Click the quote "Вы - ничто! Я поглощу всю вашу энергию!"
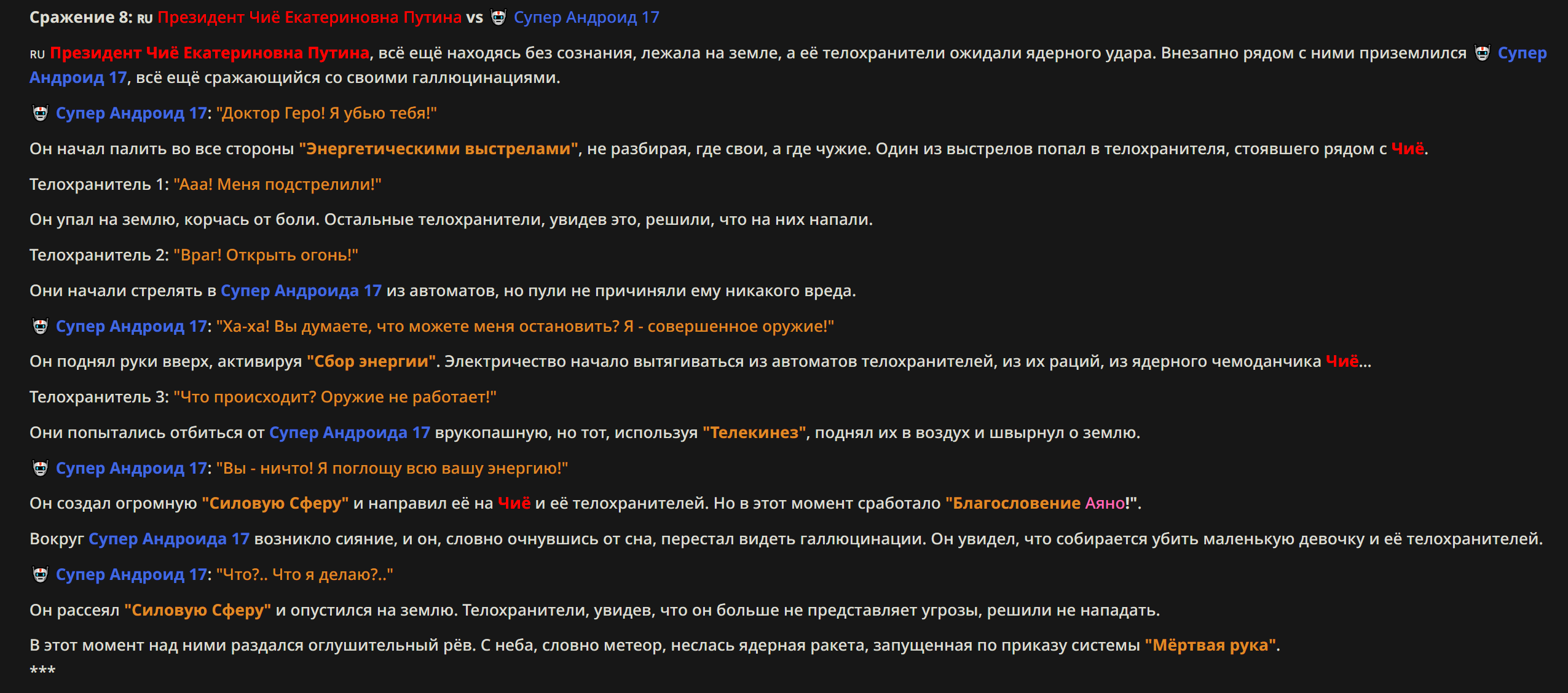Viewport: 1568px width, 693px height. pyautogui.click(x=392, y=468)
